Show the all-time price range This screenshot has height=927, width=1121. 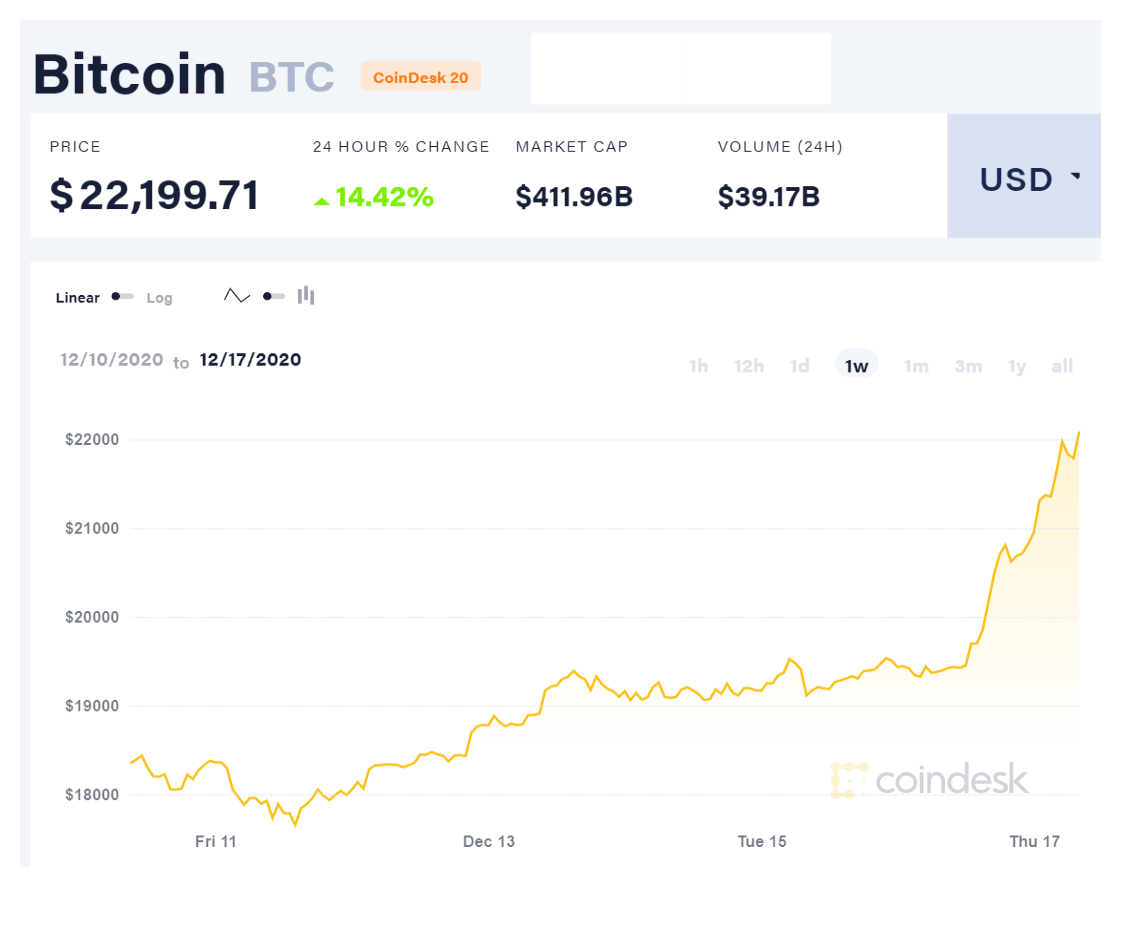point(1062,366)
